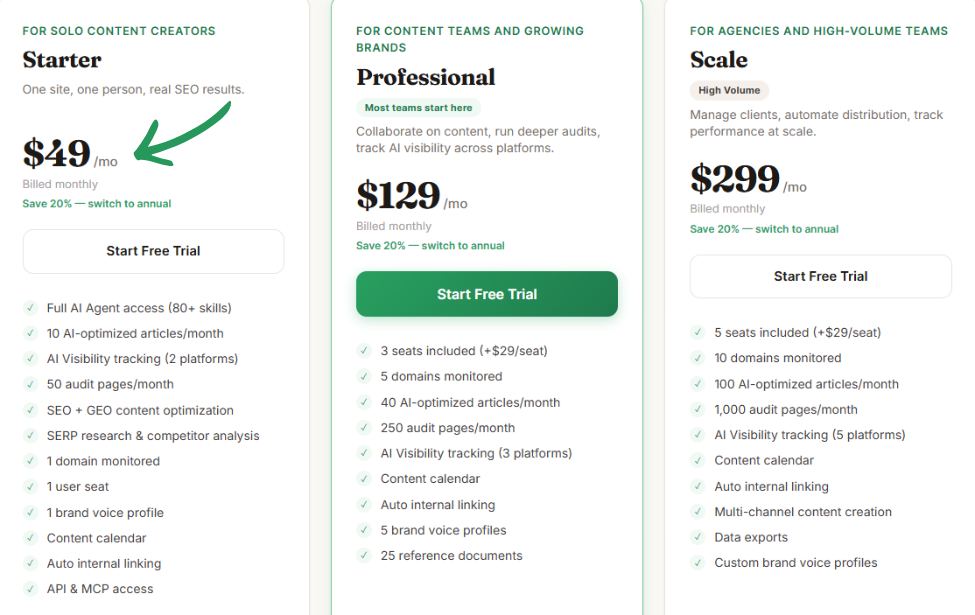Start free trial for the Scale plan
The height and width of the screenshot is (615, 975).
[x=820, y=276]
